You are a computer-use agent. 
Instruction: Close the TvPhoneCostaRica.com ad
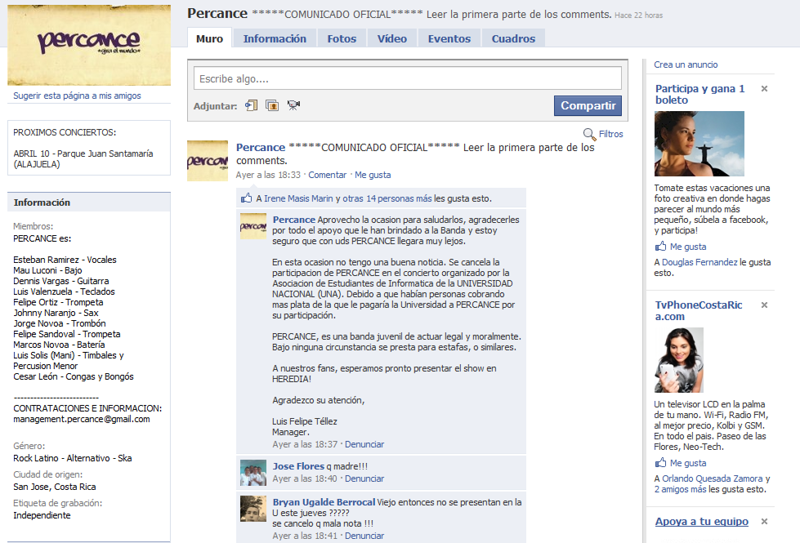pos(764,305)
